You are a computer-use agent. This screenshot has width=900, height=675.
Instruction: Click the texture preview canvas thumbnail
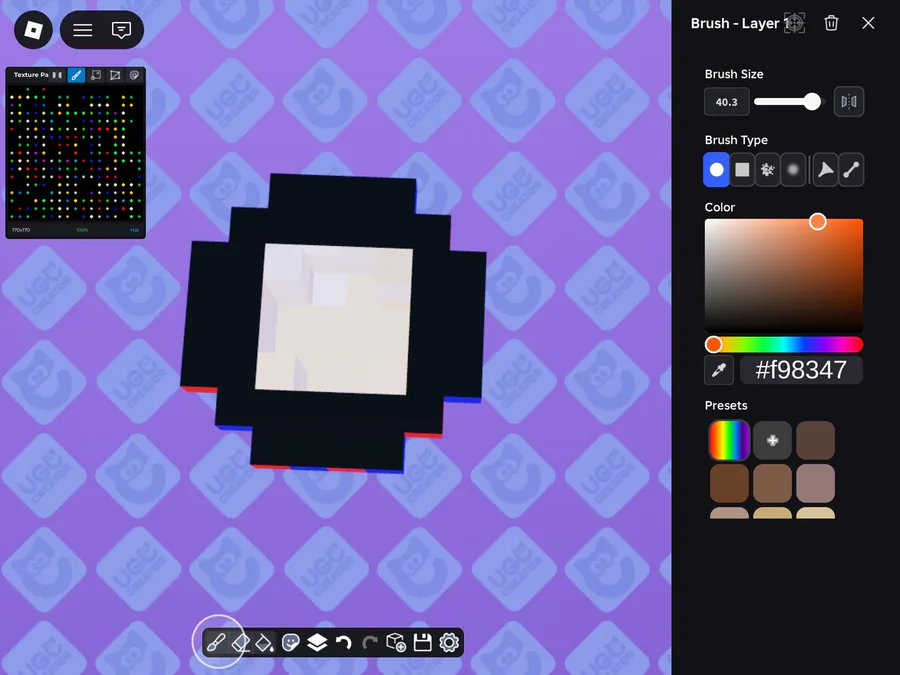point(75,155)
